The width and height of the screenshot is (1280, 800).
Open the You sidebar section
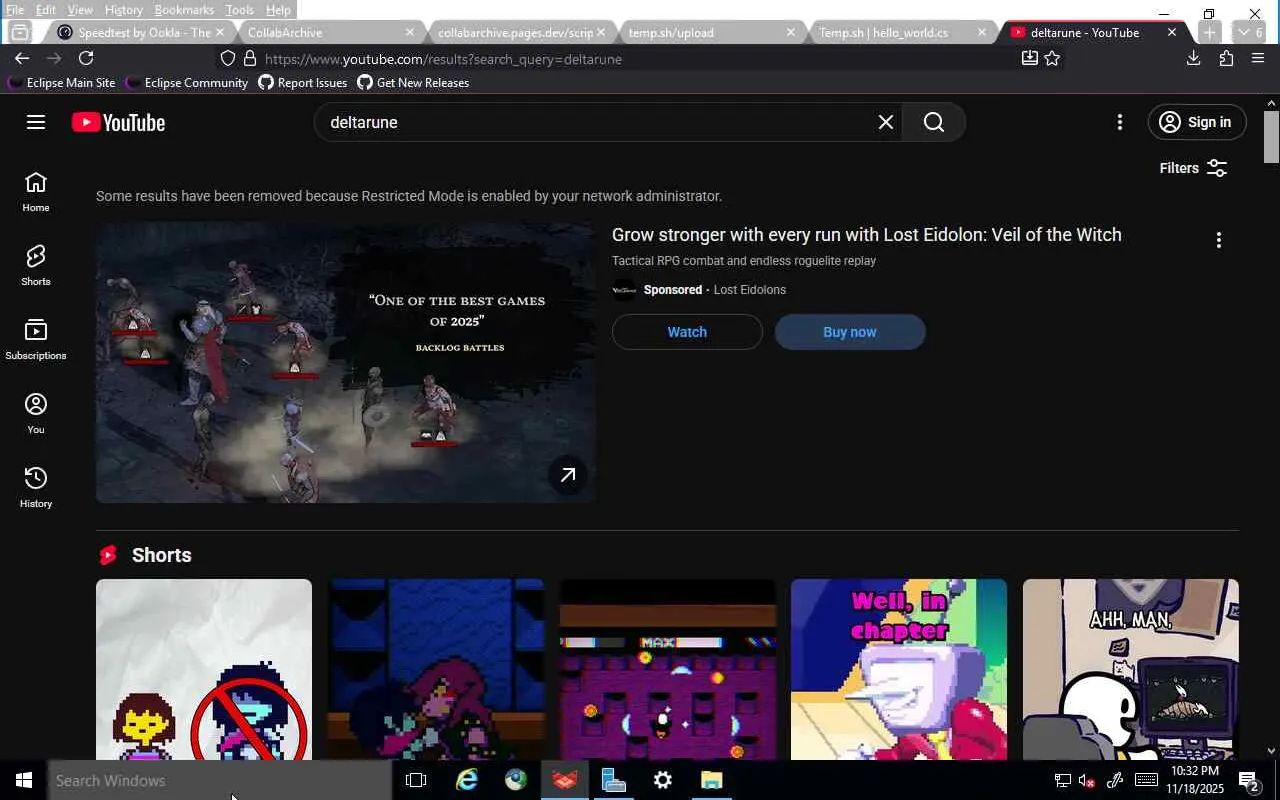(x=36, y=413)
